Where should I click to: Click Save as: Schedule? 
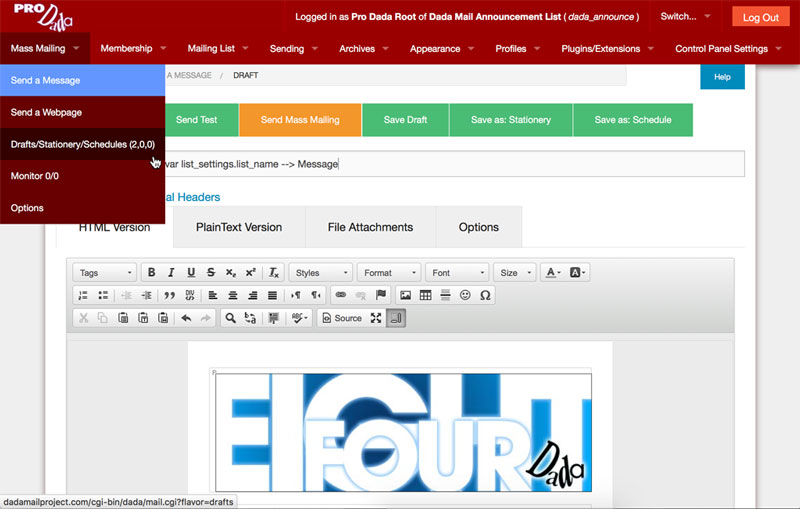[x=633, y=120]
